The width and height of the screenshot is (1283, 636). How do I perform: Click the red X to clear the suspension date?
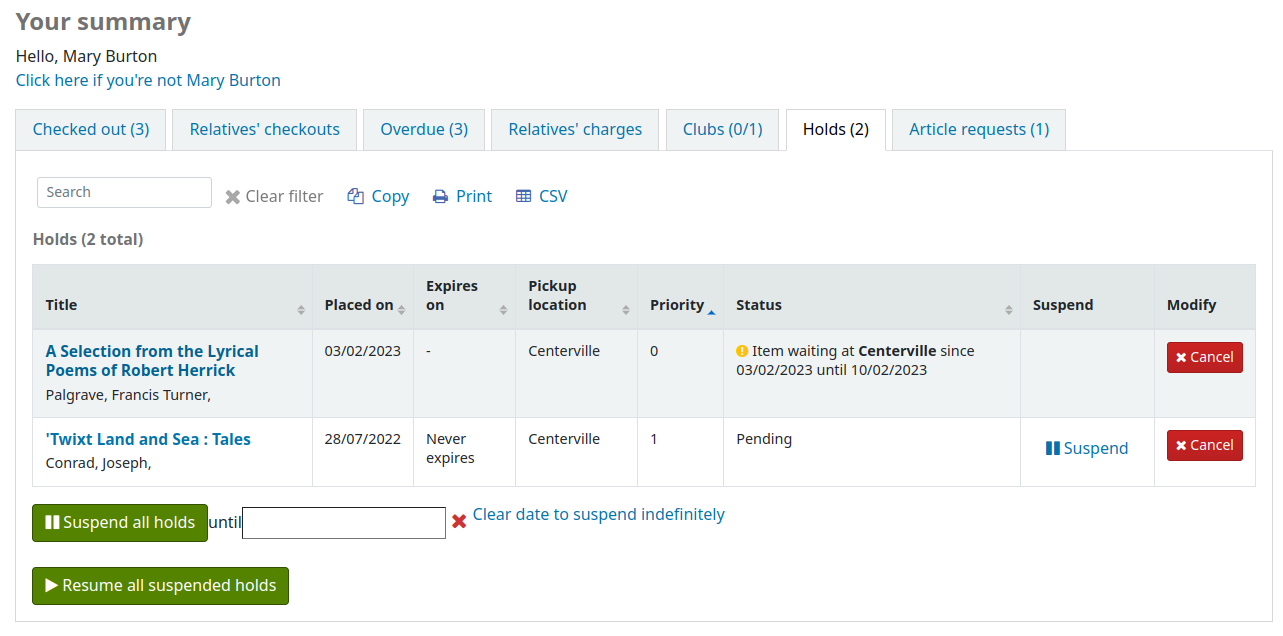pos(458,520)
